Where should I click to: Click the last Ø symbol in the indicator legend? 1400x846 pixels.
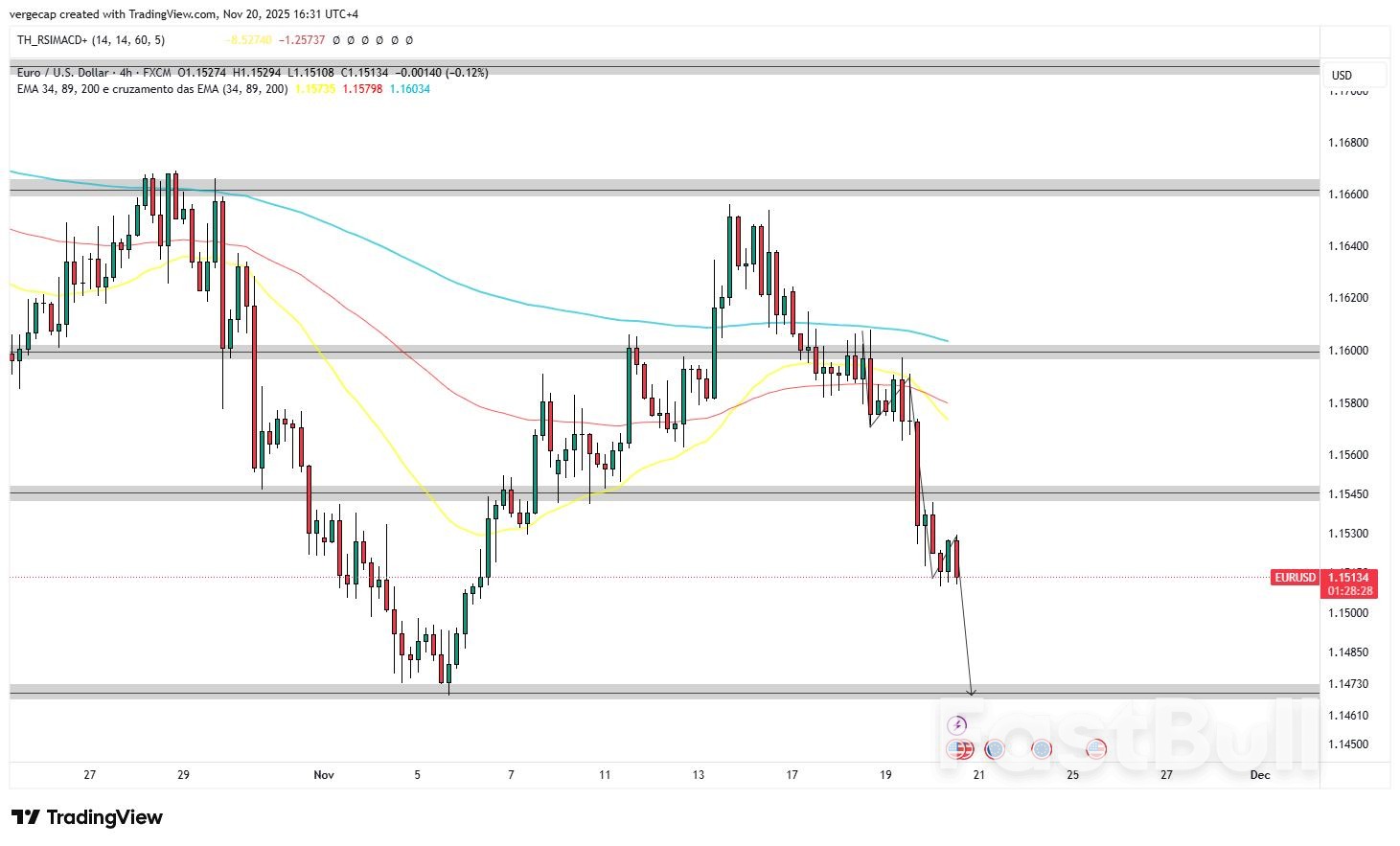click(x=410, y=40)
